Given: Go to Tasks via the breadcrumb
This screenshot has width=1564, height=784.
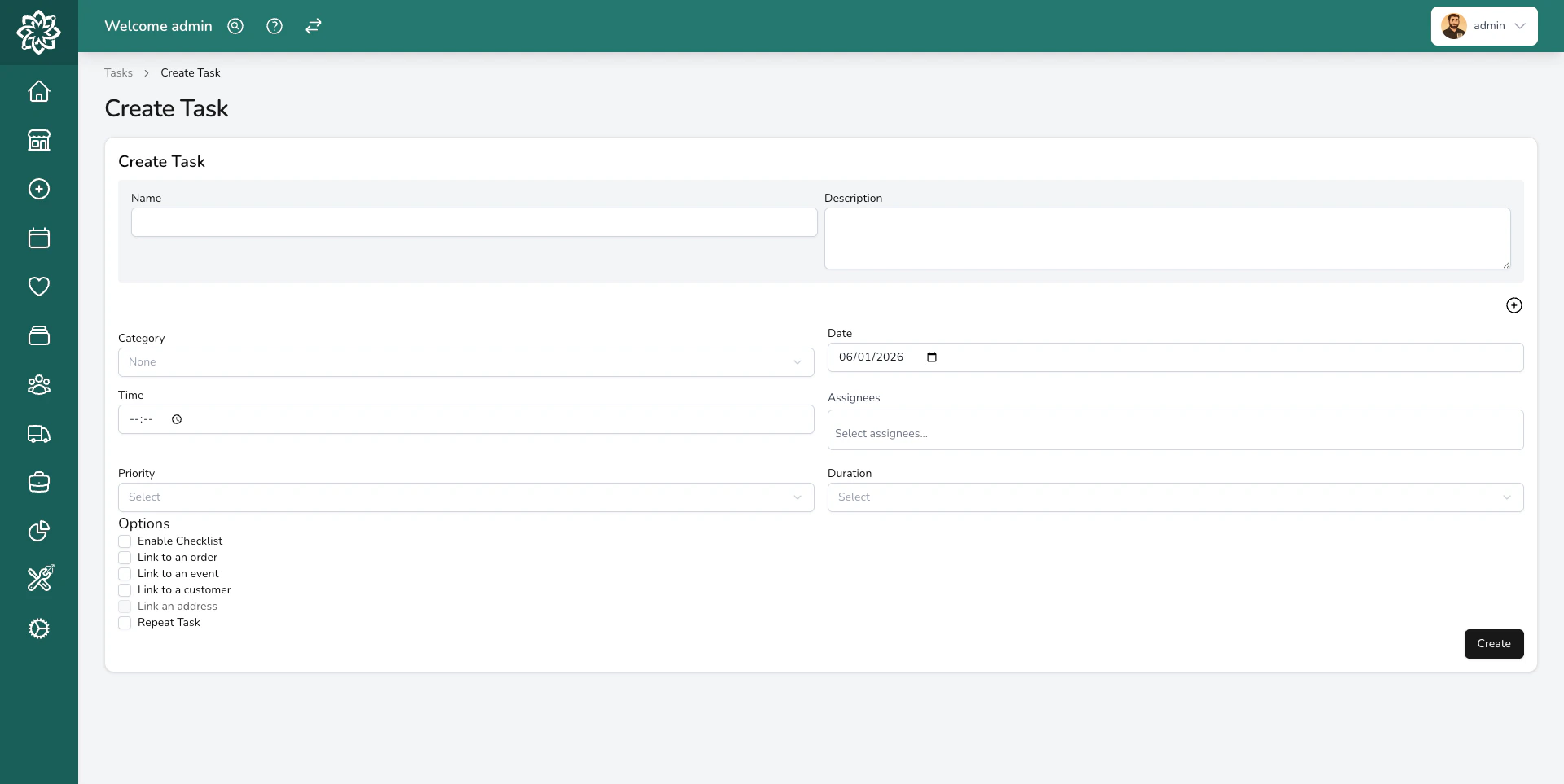Looking at the screenshot, I should [117, 72].
